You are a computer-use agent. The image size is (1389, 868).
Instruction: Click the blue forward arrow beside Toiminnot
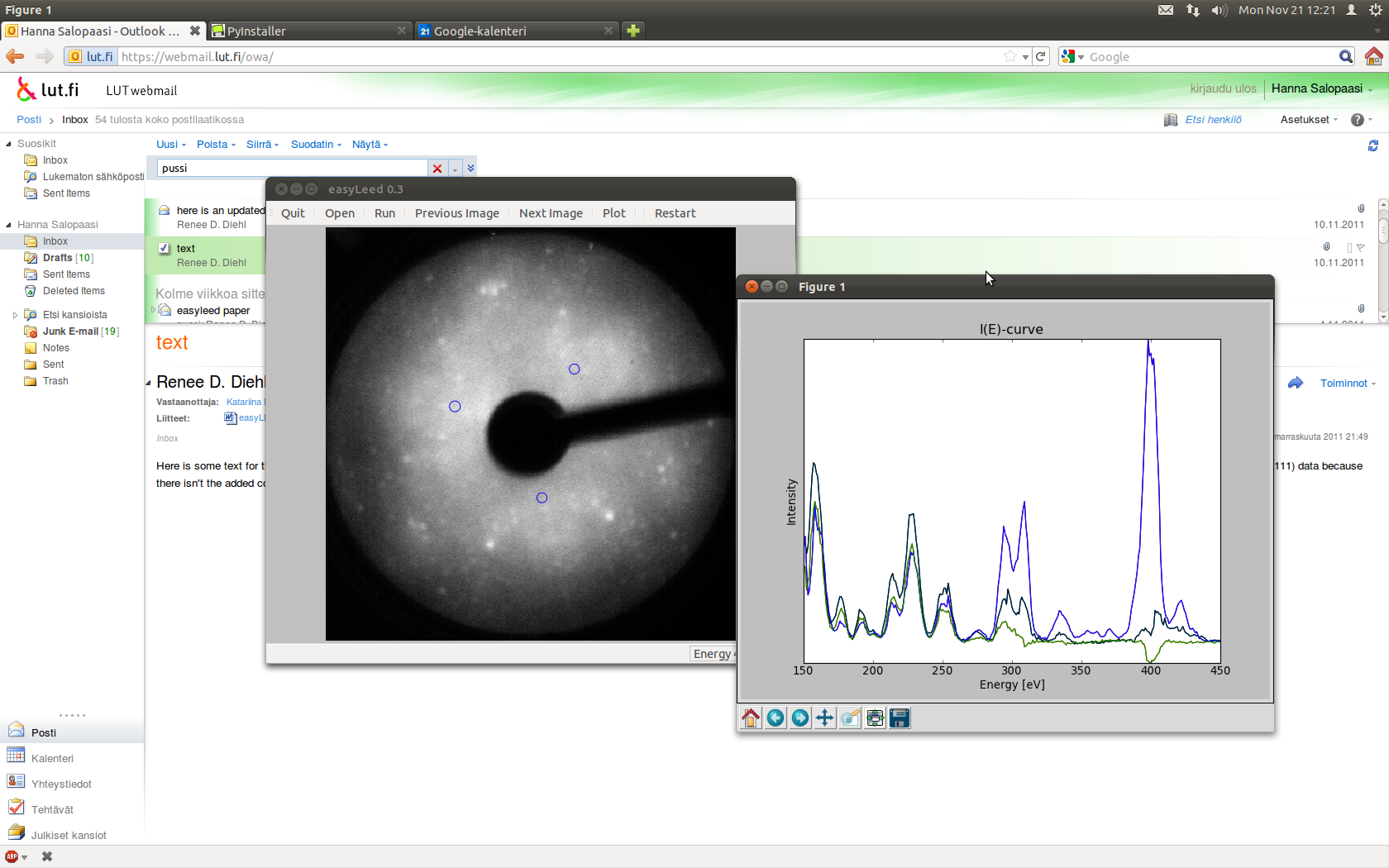(1296, 383)
